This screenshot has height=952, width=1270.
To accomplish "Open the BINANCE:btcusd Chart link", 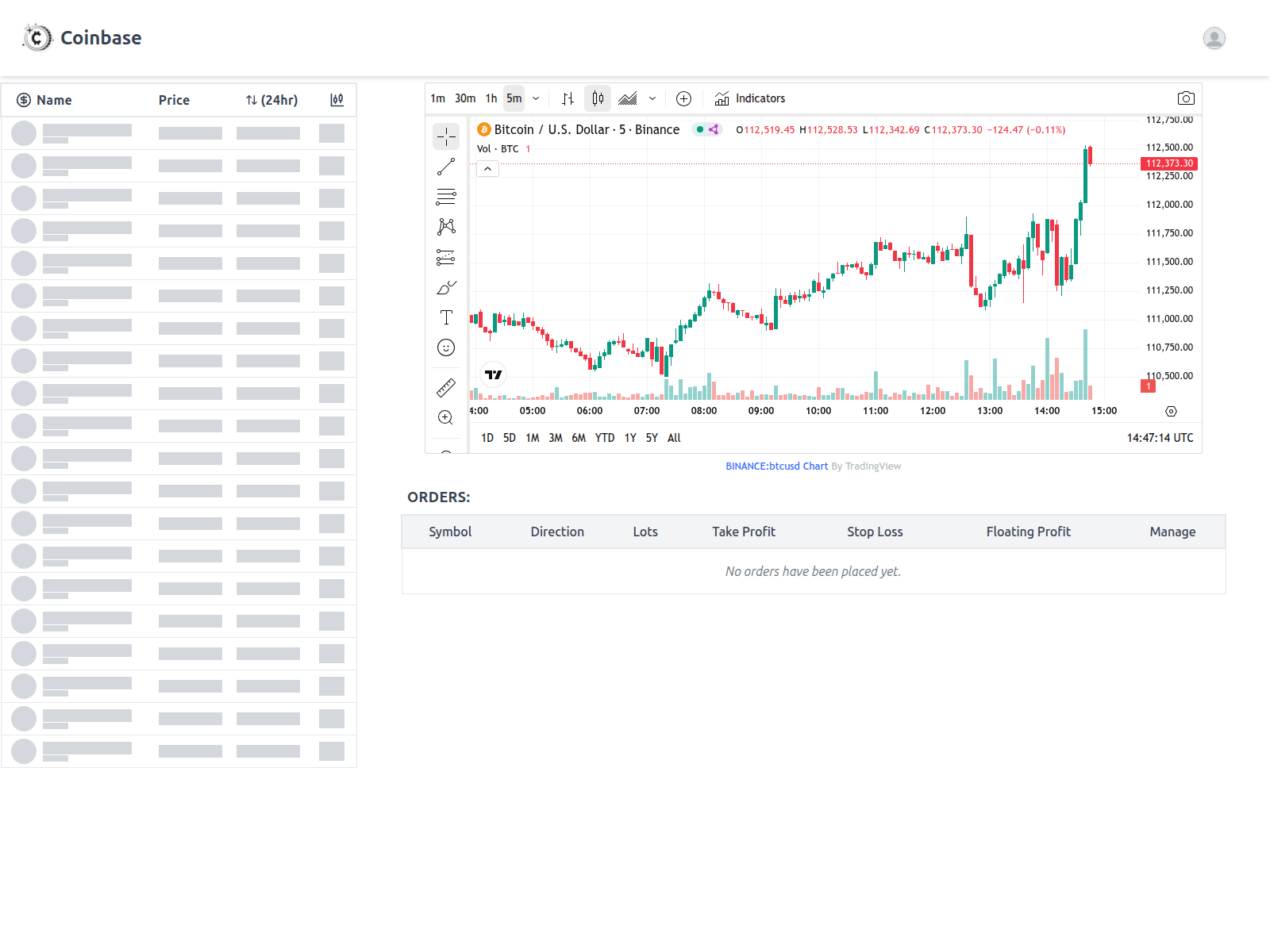I will (x=776, y=466).
